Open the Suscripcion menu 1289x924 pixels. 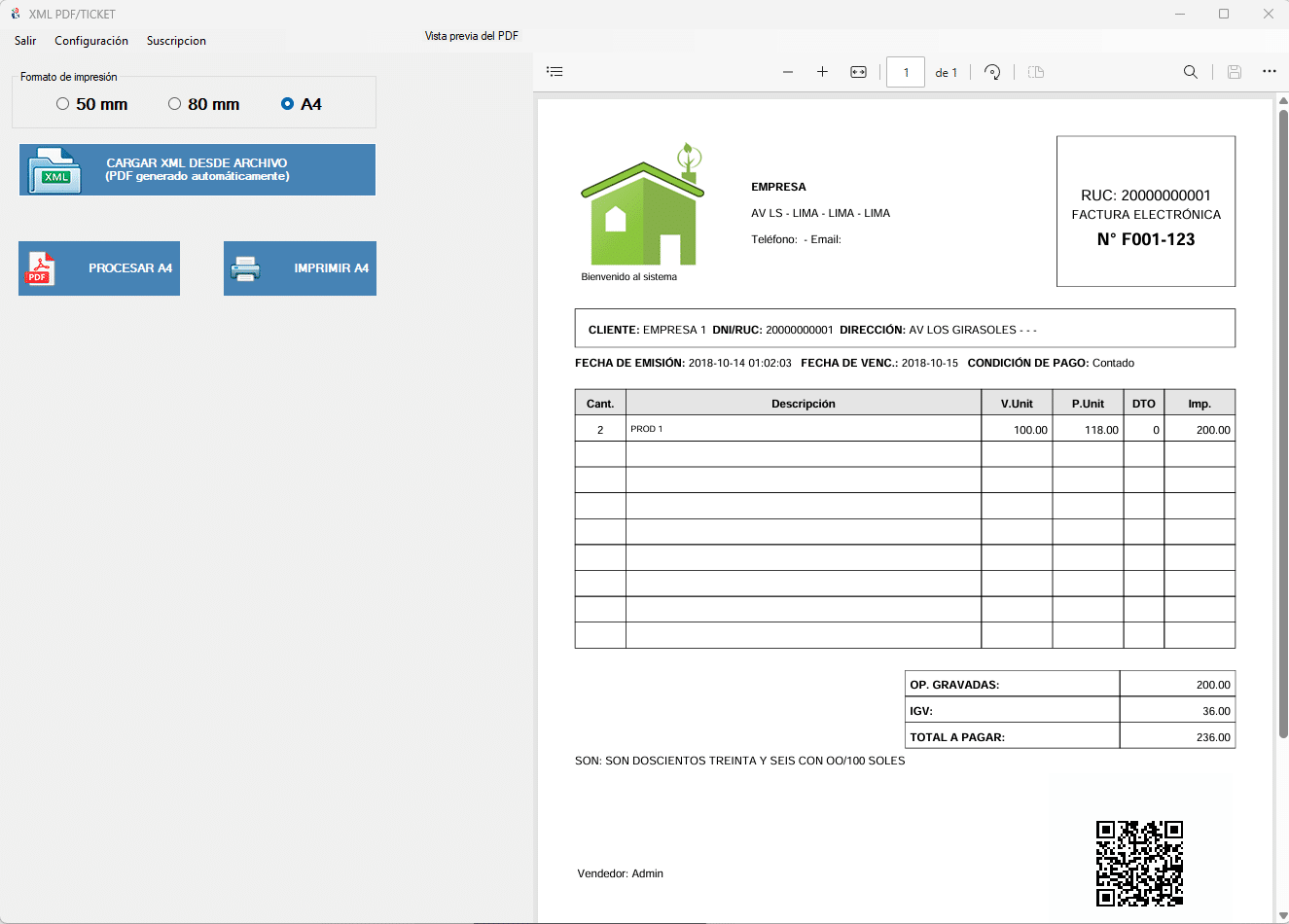point(176,41)
